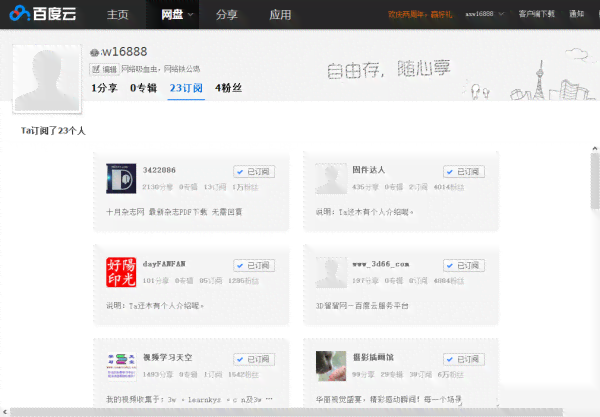The width and height of the screenshot is (600, 417).
Task: Click the Baidu Yun cloud logo
Action: click(42, 14)
